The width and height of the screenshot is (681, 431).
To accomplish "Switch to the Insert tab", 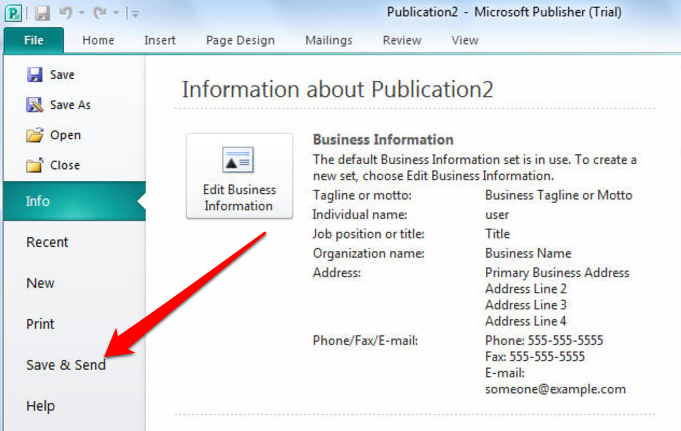I will tap(160, 40).
